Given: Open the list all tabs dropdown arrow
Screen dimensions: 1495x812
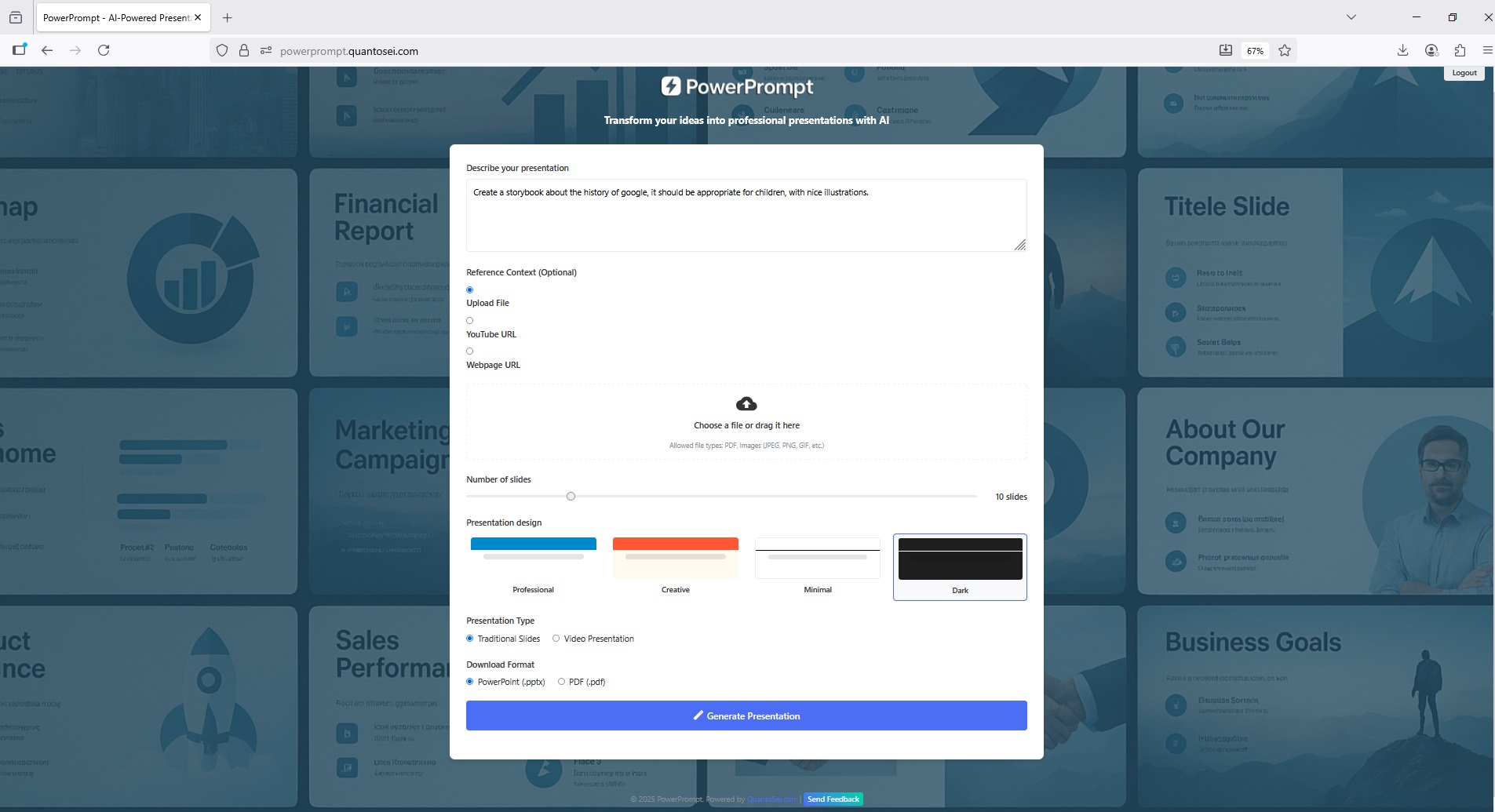Looking at the screenshot, I should click(x=1351, y=17).
